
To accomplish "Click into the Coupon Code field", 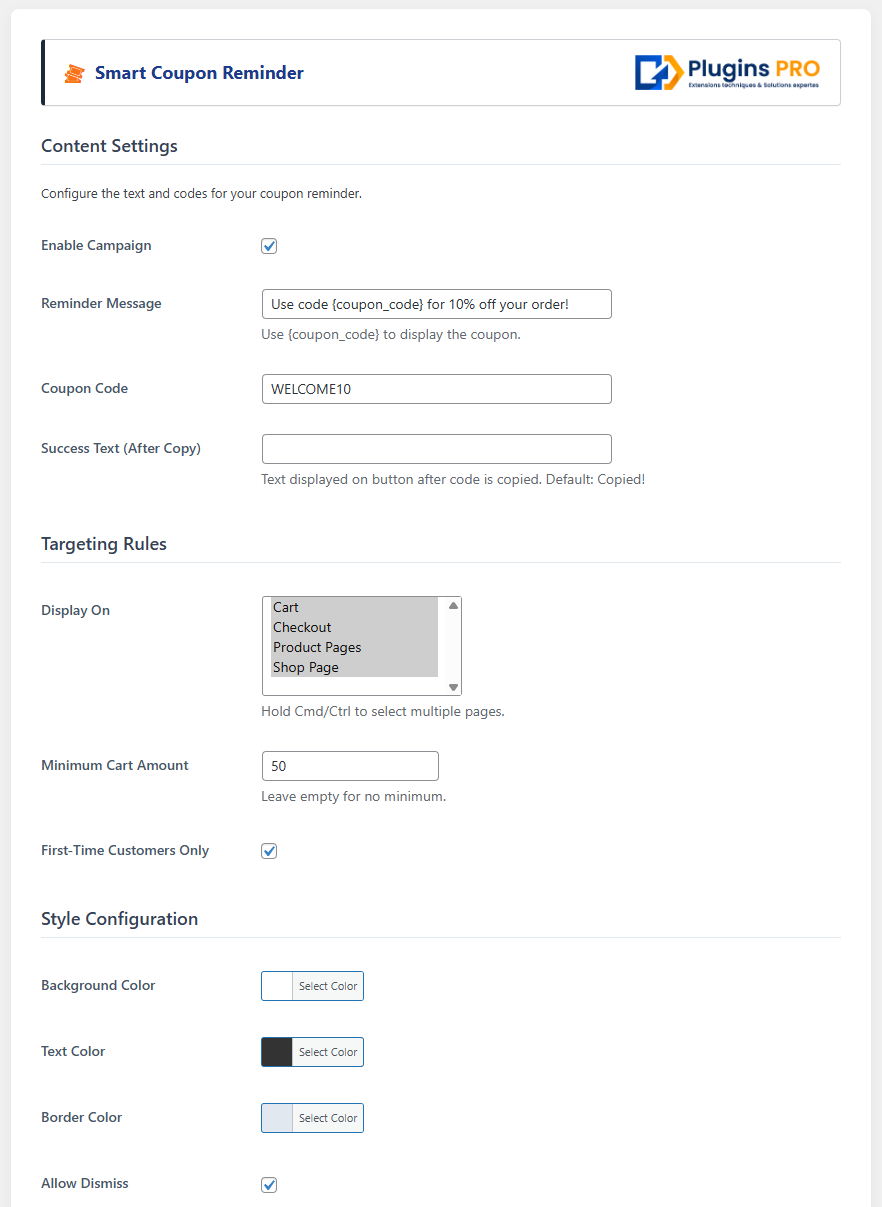I will point(436,389).
